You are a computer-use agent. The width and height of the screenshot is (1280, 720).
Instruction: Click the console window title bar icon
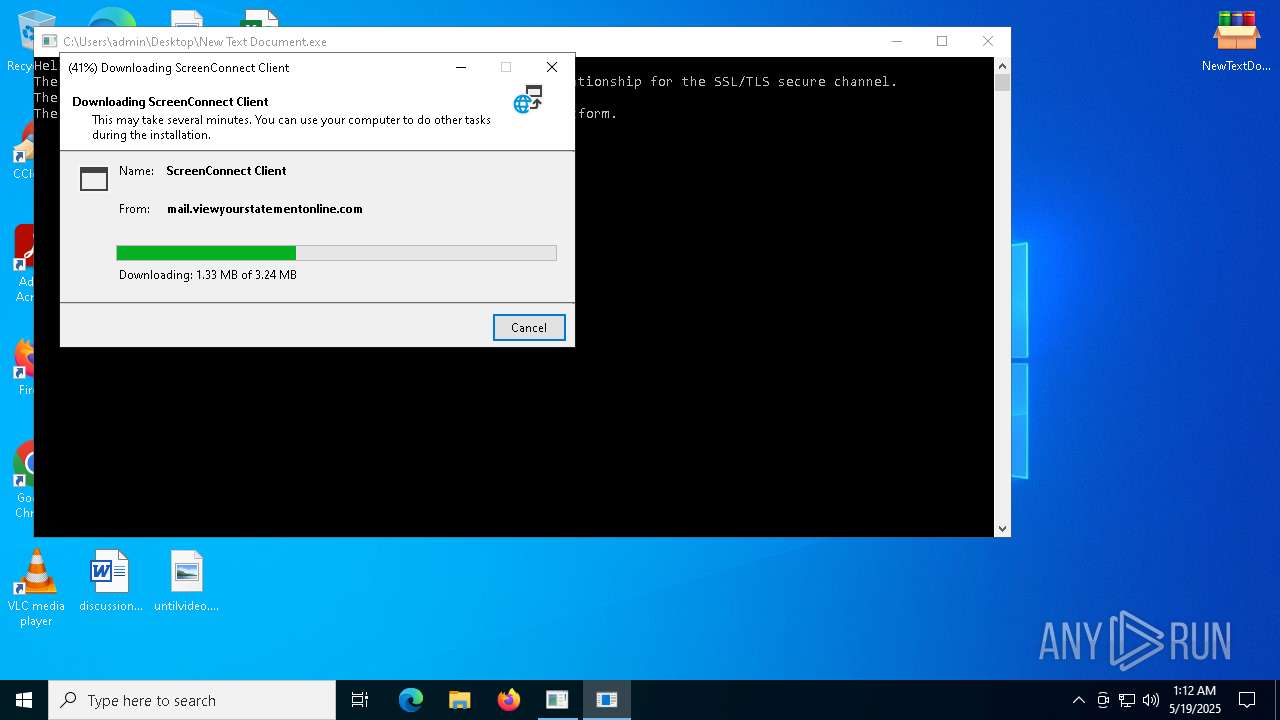tap(49, 41)
